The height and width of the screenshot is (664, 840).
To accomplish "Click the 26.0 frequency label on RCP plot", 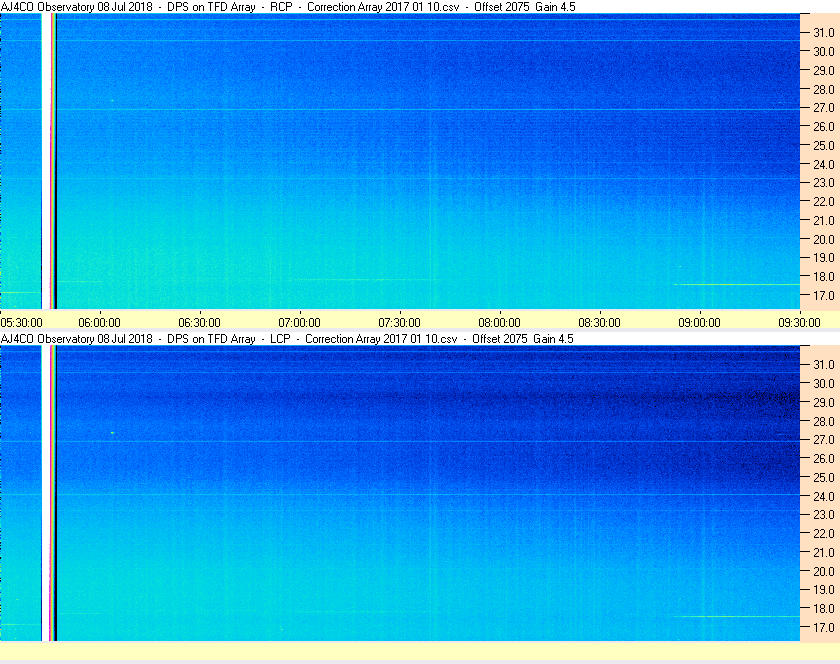I will (x=824, y=126).
